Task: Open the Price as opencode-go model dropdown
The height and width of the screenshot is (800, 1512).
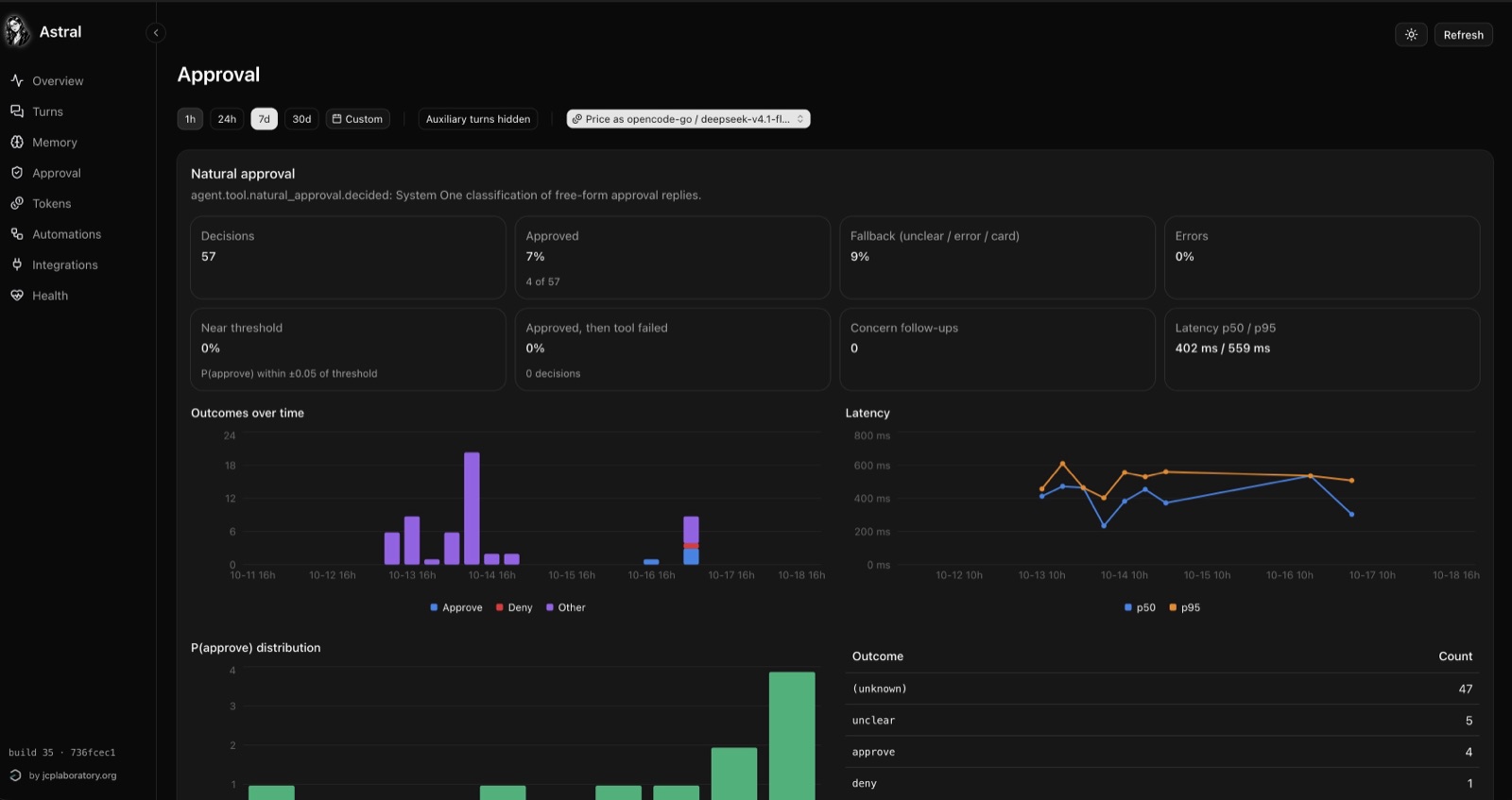Action: pyautogui.click(x=688, y=119)
